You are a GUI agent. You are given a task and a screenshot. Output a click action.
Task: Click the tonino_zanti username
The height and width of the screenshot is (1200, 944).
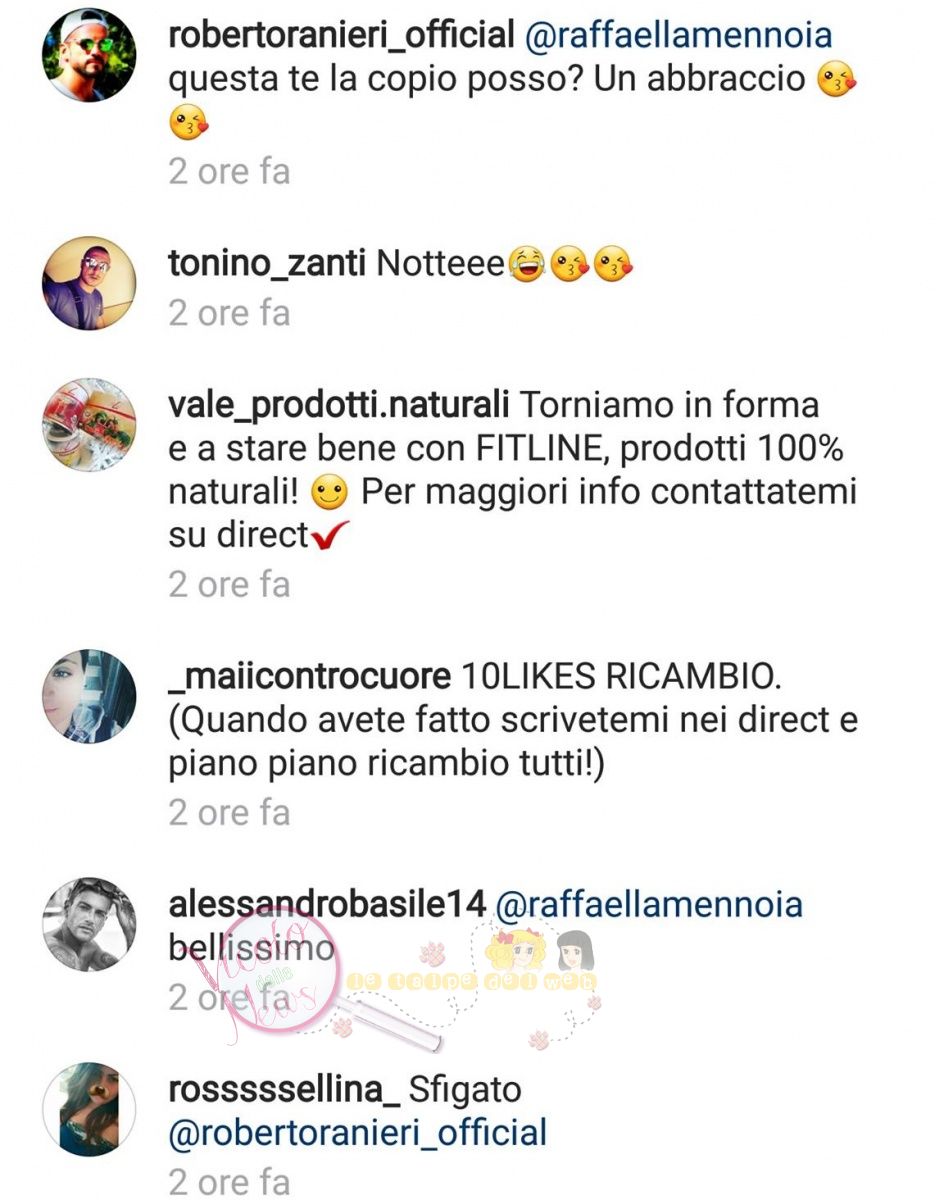coord(267,264)
